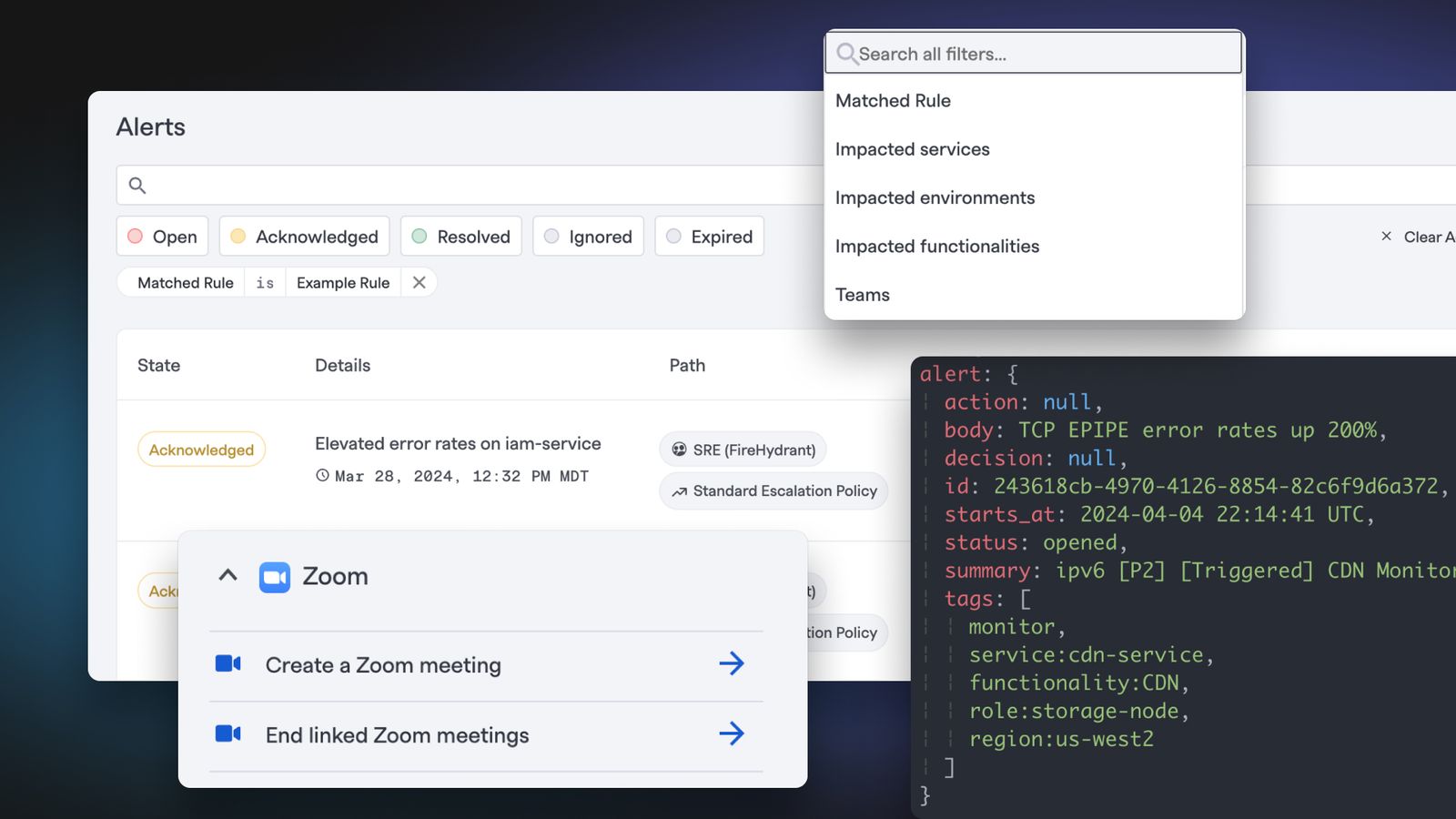This screenshot has height=819, width=1456.
Task: Focus the Search all filters field
Action: [x=1034, y=54]
